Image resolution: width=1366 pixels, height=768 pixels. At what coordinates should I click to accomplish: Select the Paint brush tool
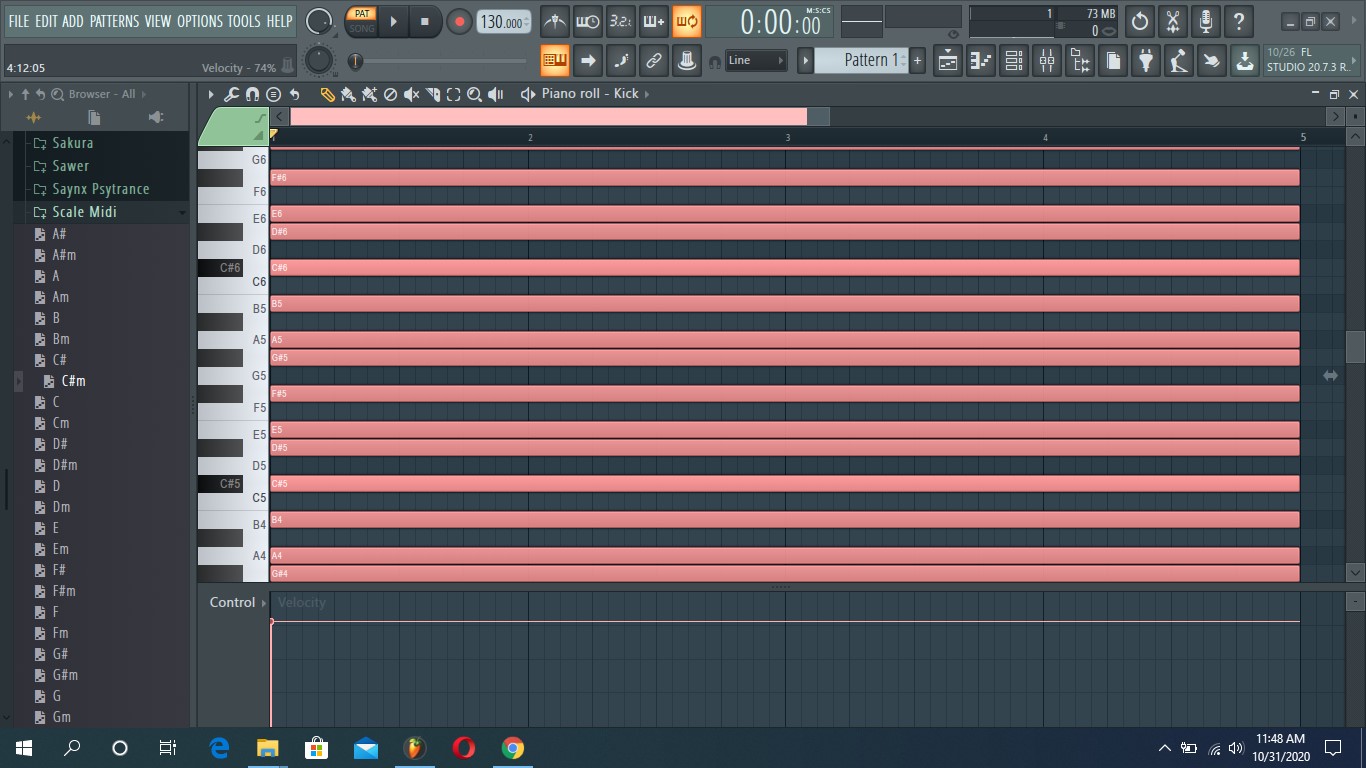pos(348,94)
